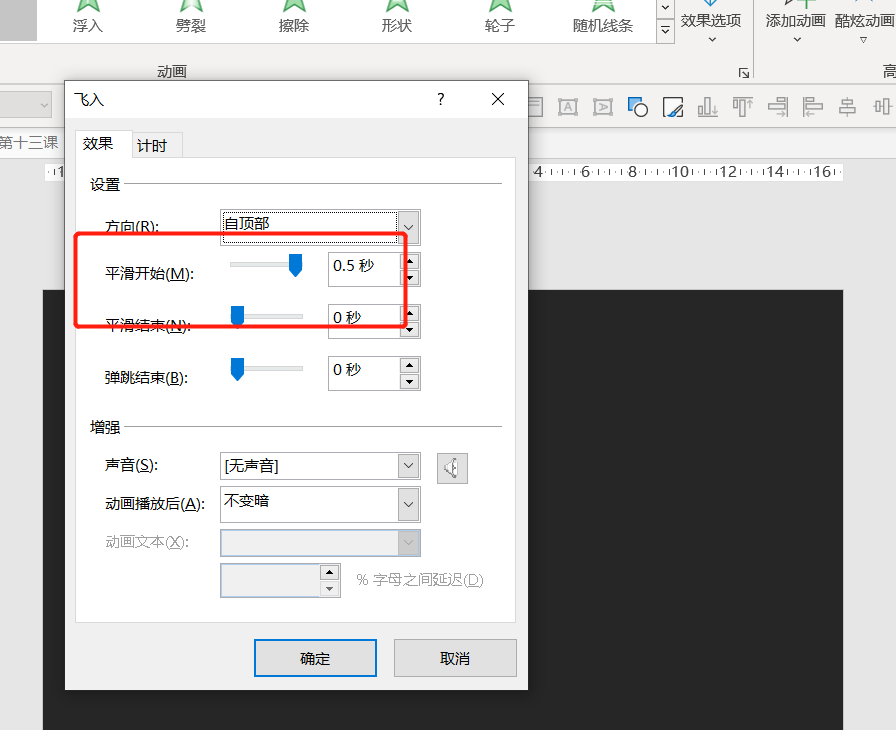Dismiss the dialog via 取消

(455, 658)
